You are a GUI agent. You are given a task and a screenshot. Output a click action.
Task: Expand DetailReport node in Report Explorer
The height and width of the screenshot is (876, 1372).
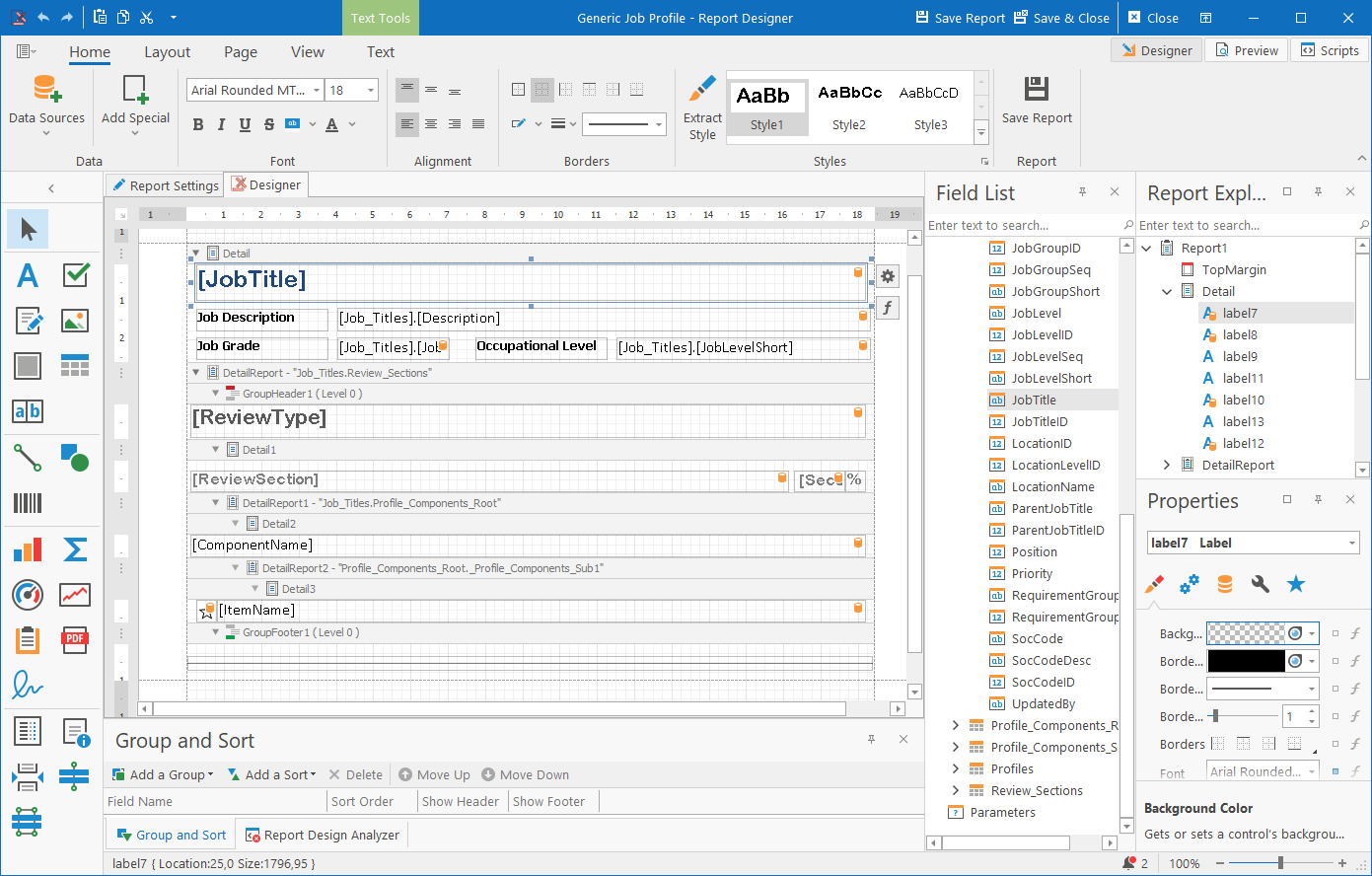[1168, 465]
